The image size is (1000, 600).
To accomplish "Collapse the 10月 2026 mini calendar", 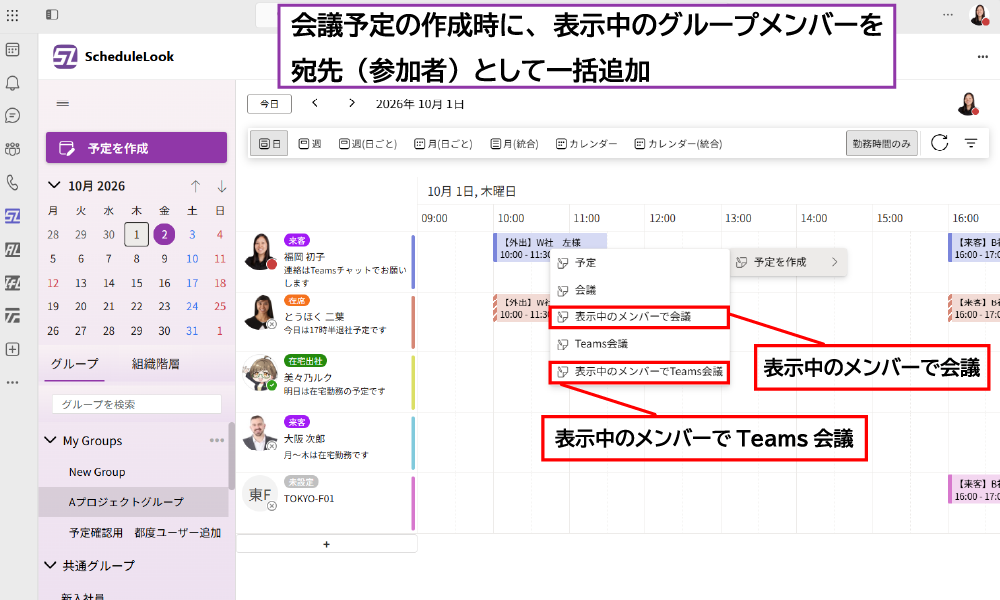I will click(x=54, y=186).
